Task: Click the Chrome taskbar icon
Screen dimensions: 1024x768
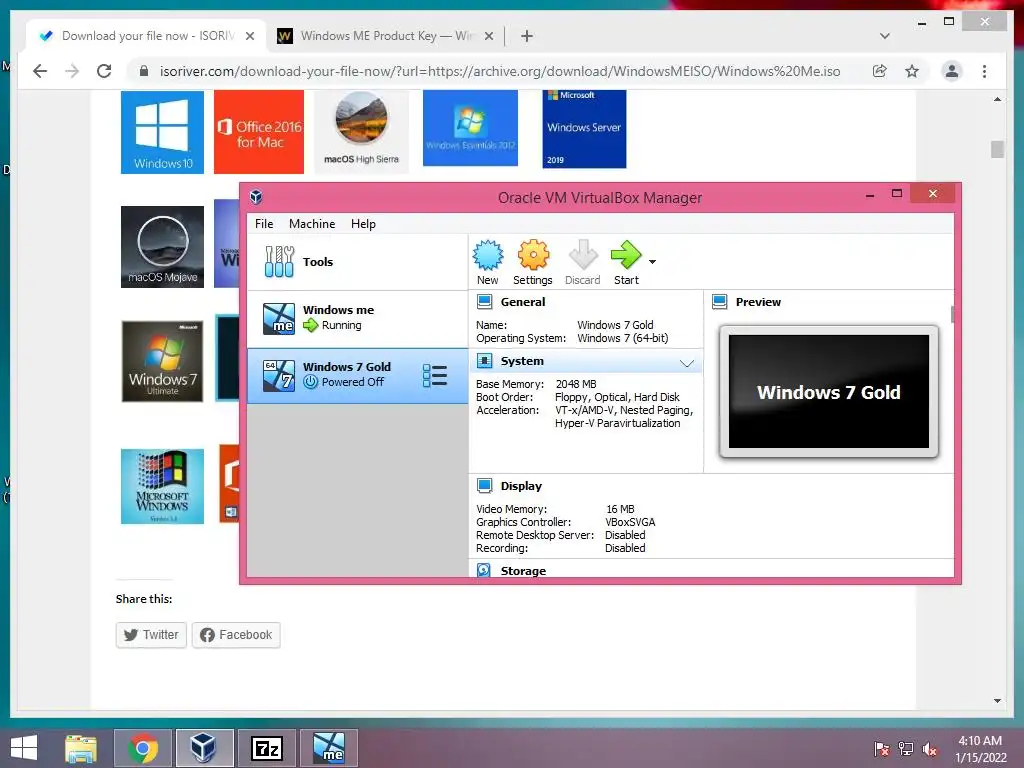Action: [143, 748]
